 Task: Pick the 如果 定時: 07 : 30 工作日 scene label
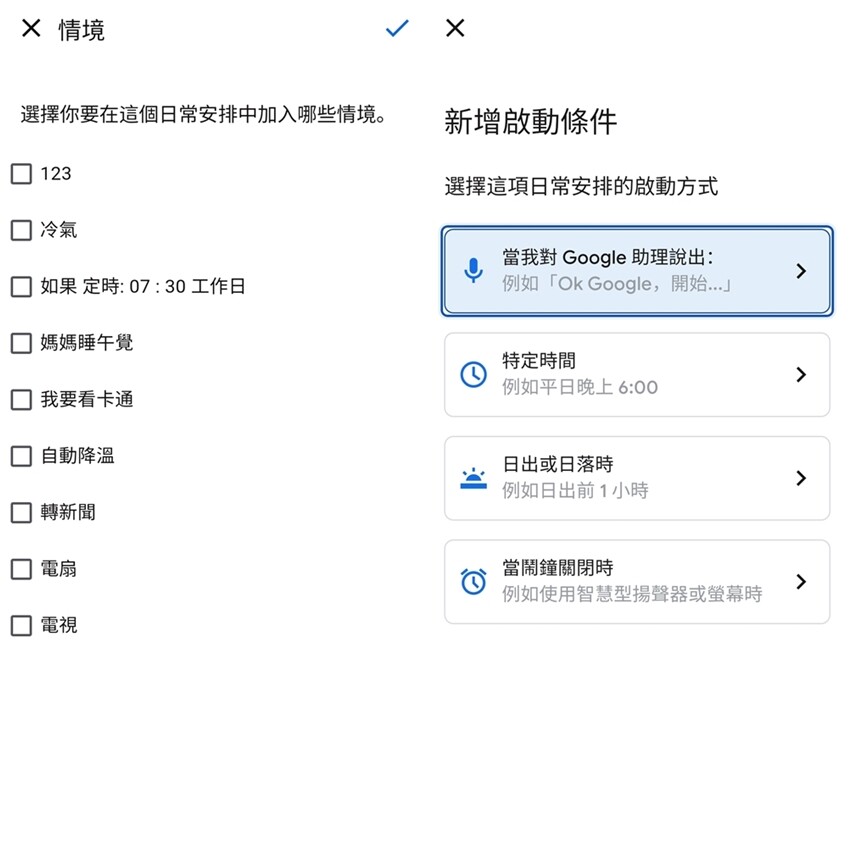[142, 287]
